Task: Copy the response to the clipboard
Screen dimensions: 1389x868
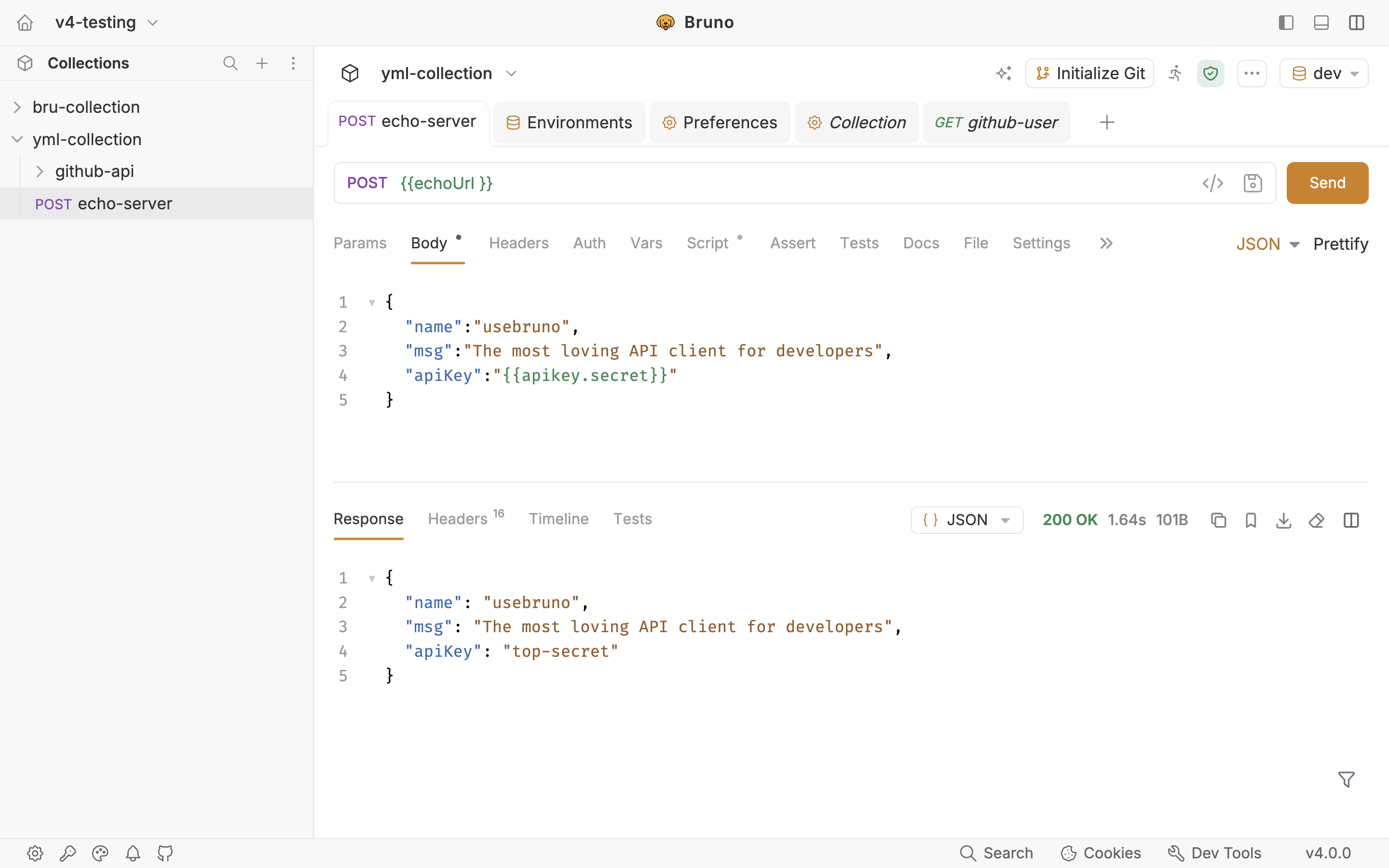Action: point(1218,520)
